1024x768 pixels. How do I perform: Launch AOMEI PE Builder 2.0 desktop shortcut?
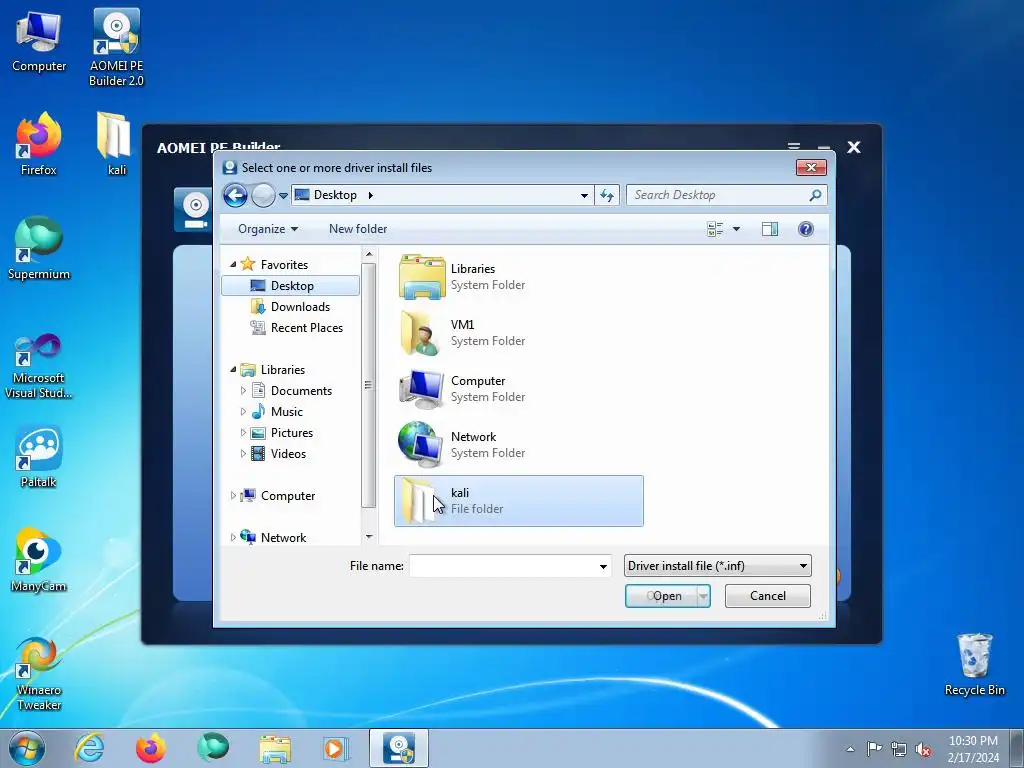[116, 47]
